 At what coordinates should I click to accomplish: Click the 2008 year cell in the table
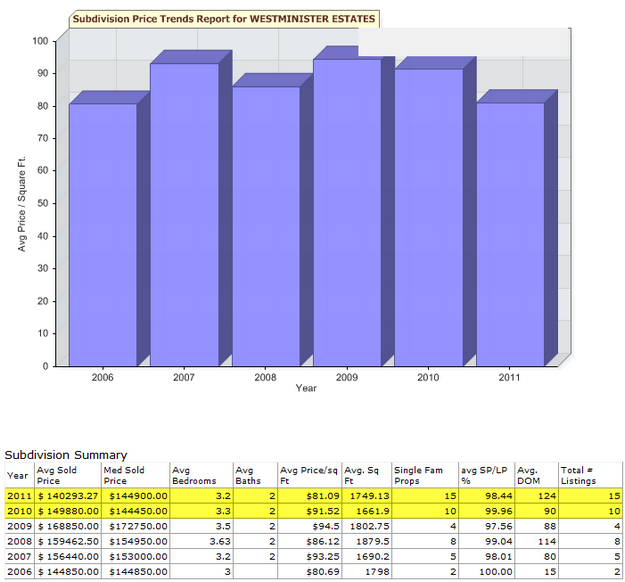pos(20,541)
